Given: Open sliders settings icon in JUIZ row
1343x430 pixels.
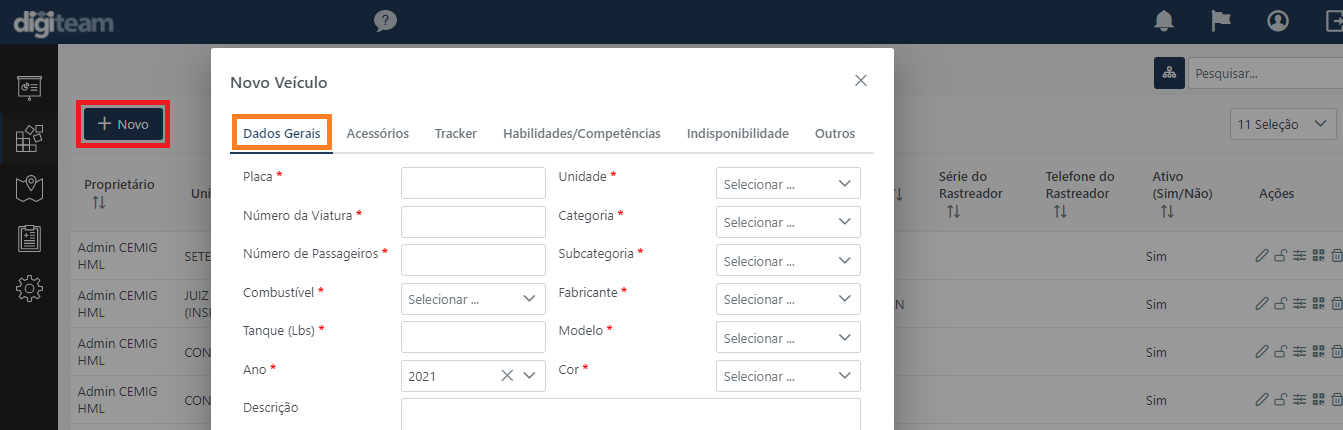Looking at the screenshot, I should tap(1299, 304).
